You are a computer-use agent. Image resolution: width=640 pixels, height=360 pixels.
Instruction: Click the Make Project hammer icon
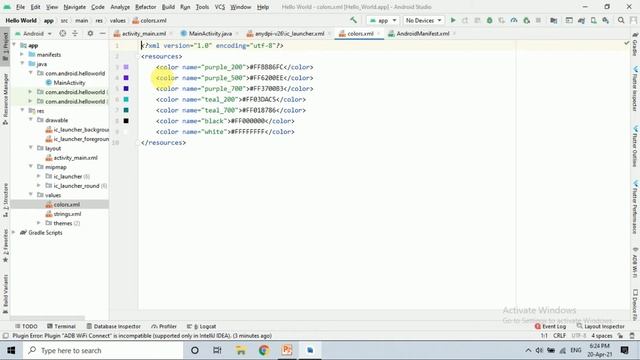[353, 20]
